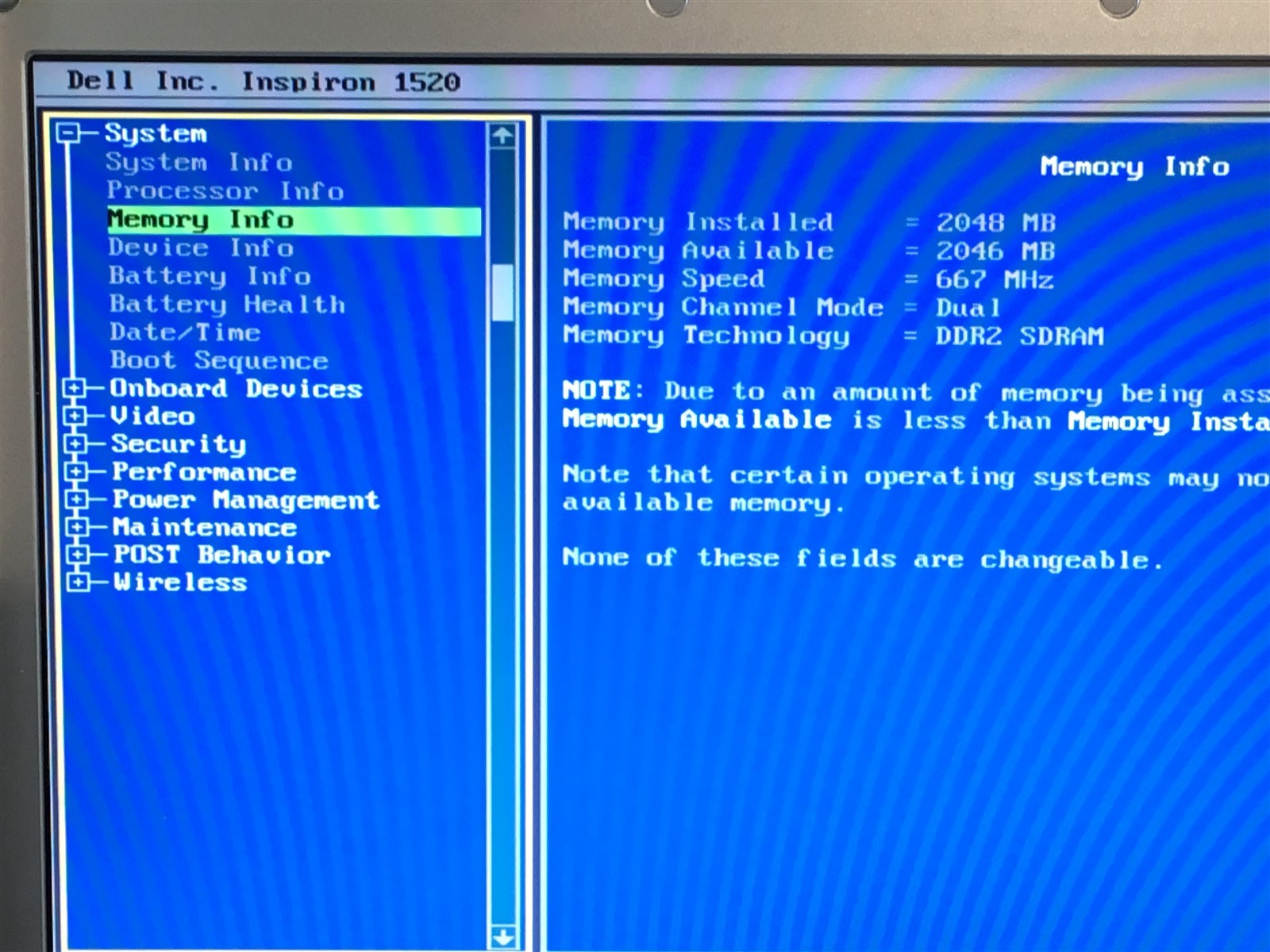Click the Memory Info panel heading
The height and width of the screenshot is (952, 1270).
(1134, 167)
